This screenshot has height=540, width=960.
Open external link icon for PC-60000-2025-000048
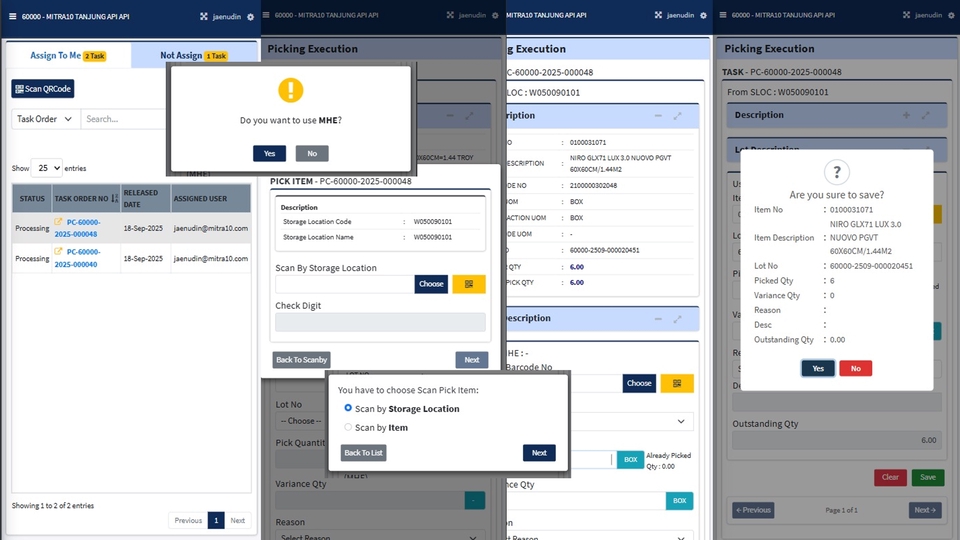pyautogui.click(x=58, y=222)
